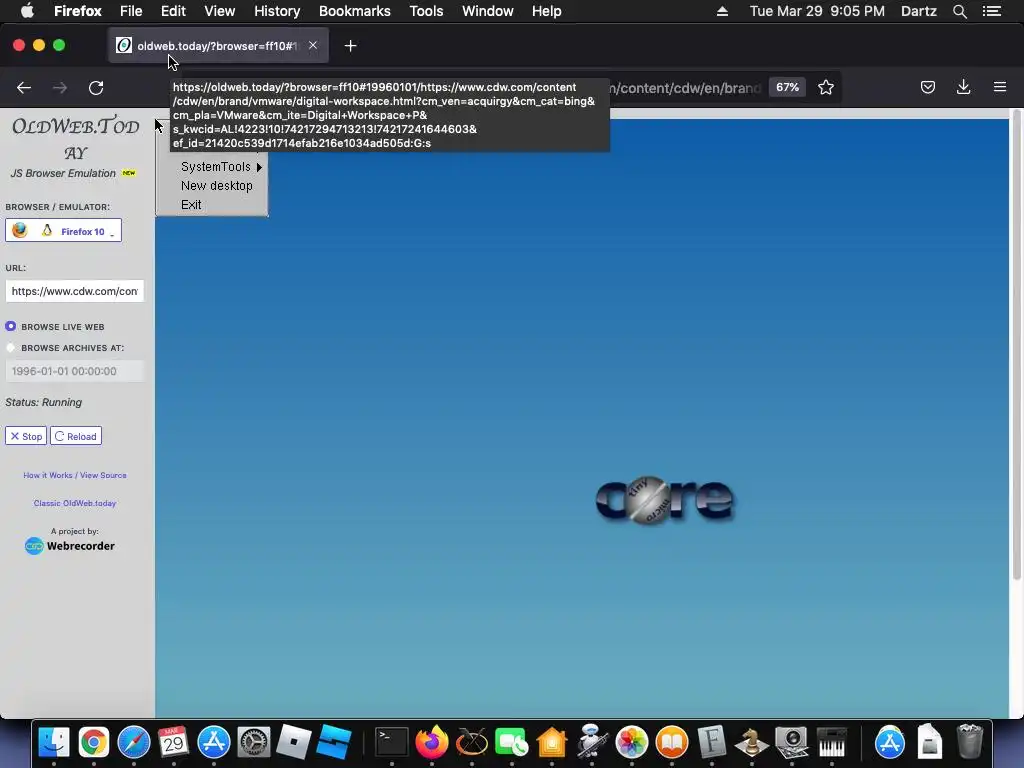Open the Tools menu
1024x768 pixels.
click(426, 11)
